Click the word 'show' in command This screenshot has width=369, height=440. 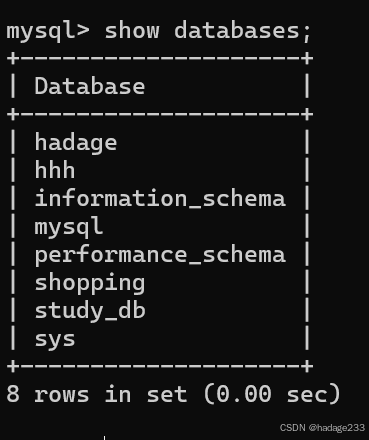pyautogui.click(x=132, y=31)
